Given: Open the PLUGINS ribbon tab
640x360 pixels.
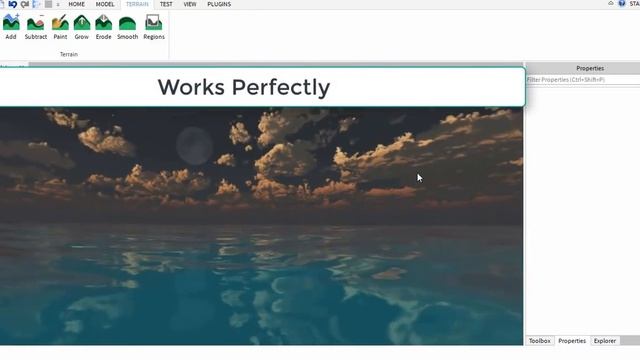Looking at the screenshot, I should click(219, 4).
